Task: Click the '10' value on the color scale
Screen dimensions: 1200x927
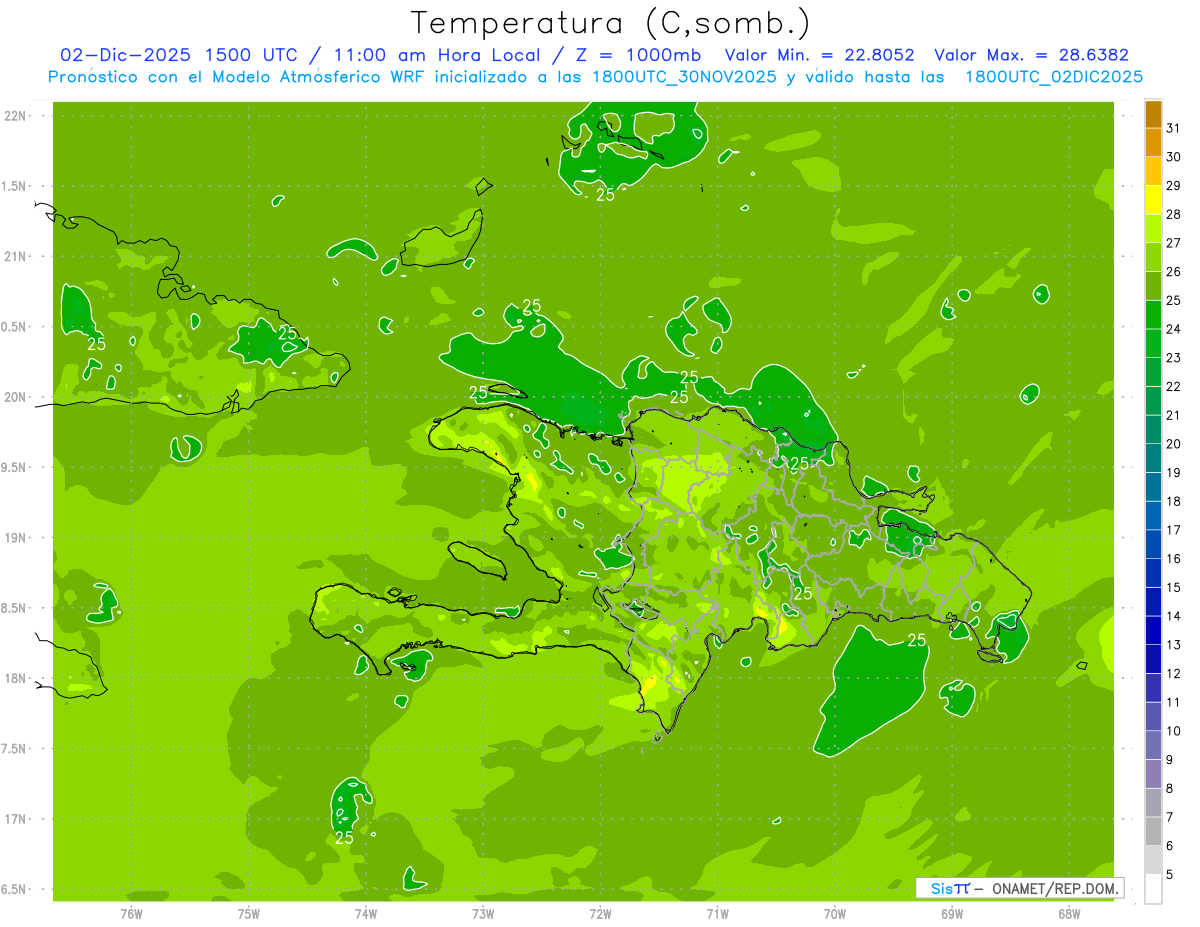Action: point(1174,731)
